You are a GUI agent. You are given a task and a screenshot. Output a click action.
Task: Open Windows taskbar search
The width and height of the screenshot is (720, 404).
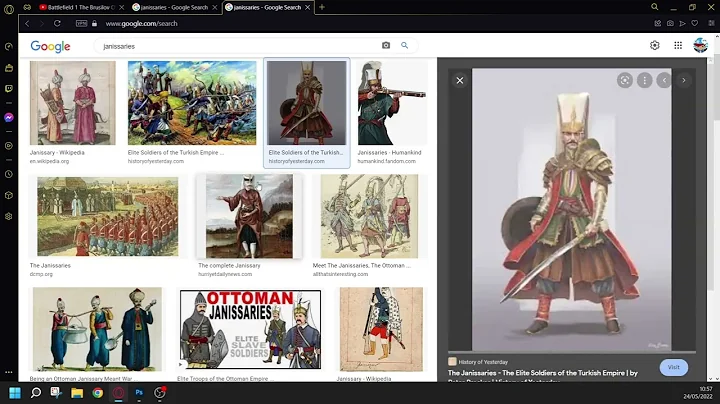35,393
